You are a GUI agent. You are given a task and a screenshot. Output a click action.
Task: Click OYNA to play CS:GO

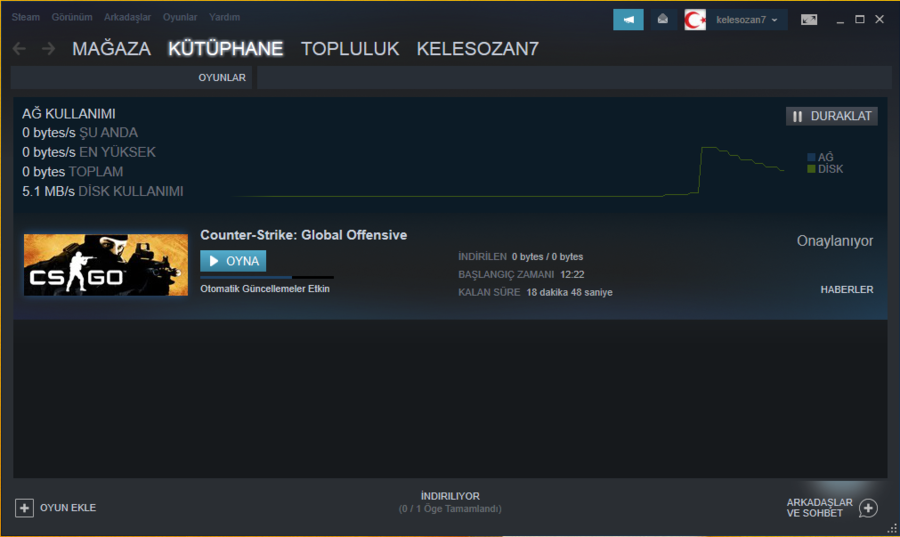point(233,261)
